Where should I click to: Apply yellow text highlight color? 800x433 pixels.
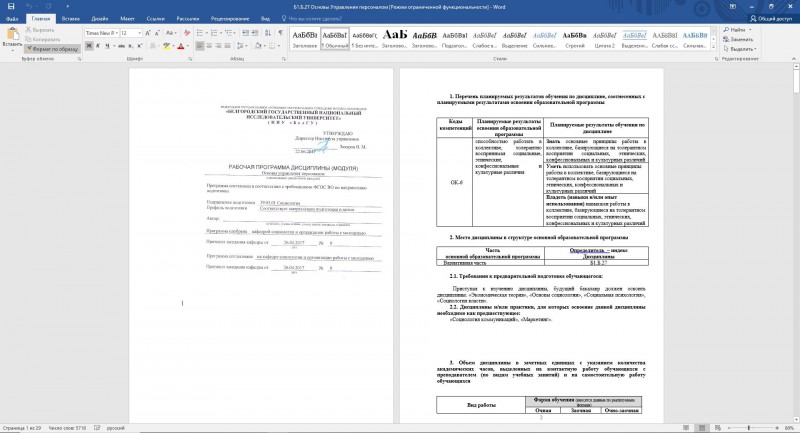point(166,46)
